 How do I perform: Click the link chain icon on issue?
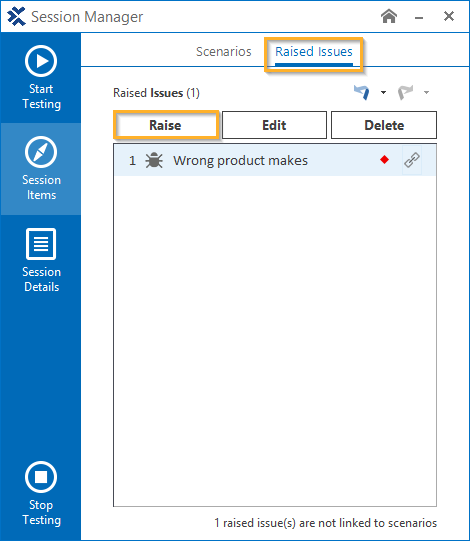(x=412, y=160)
